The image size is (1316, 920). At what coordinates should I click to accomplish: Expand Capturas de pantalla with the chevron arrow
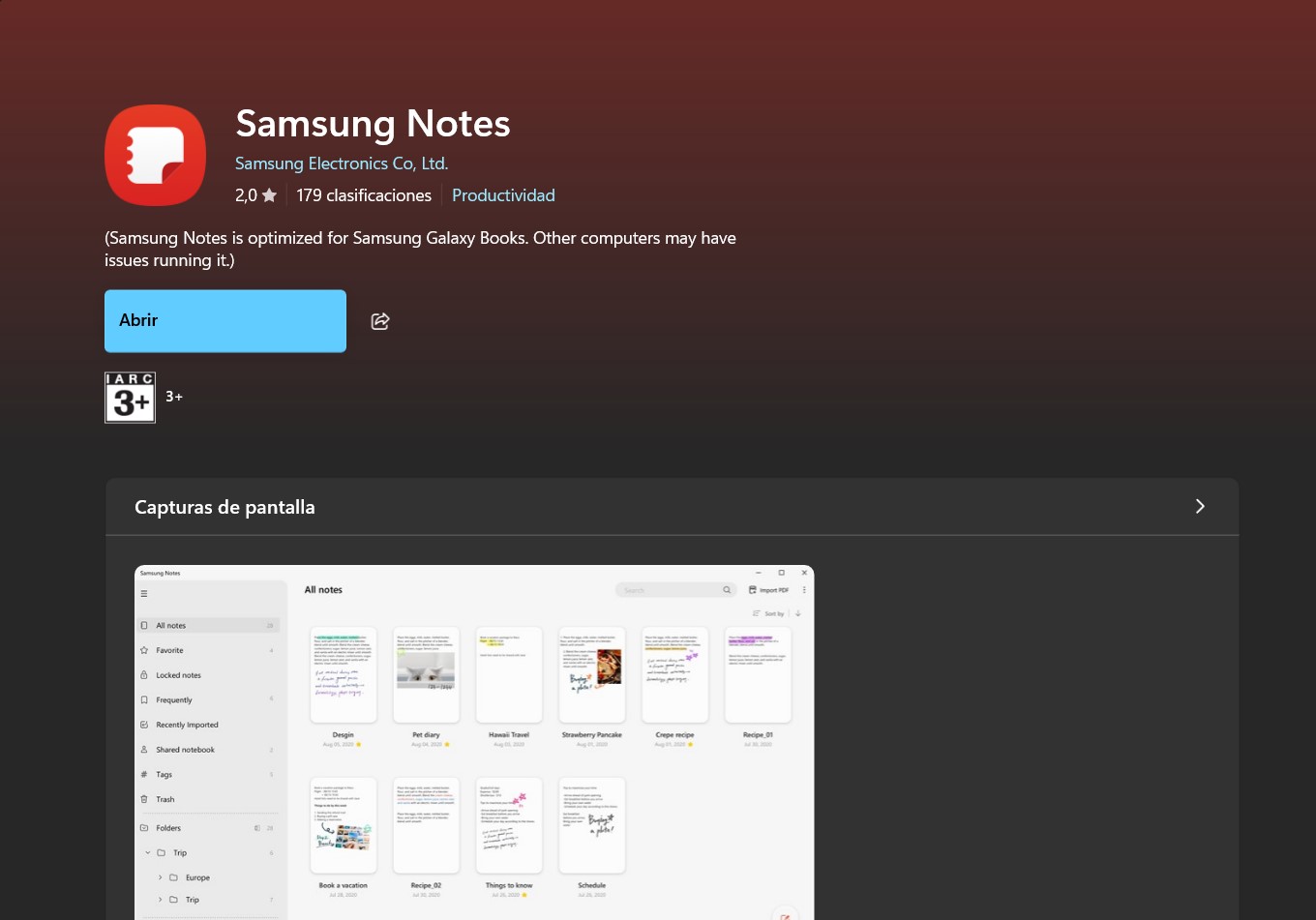1200,507
